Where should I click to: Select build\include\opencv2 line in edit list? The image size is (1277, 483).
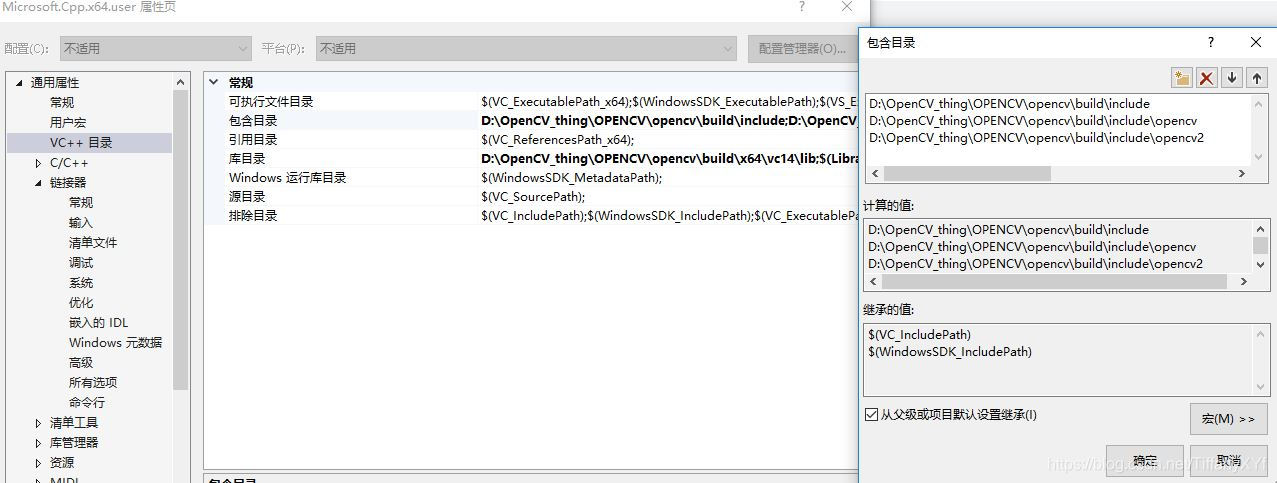[1036, 138]
